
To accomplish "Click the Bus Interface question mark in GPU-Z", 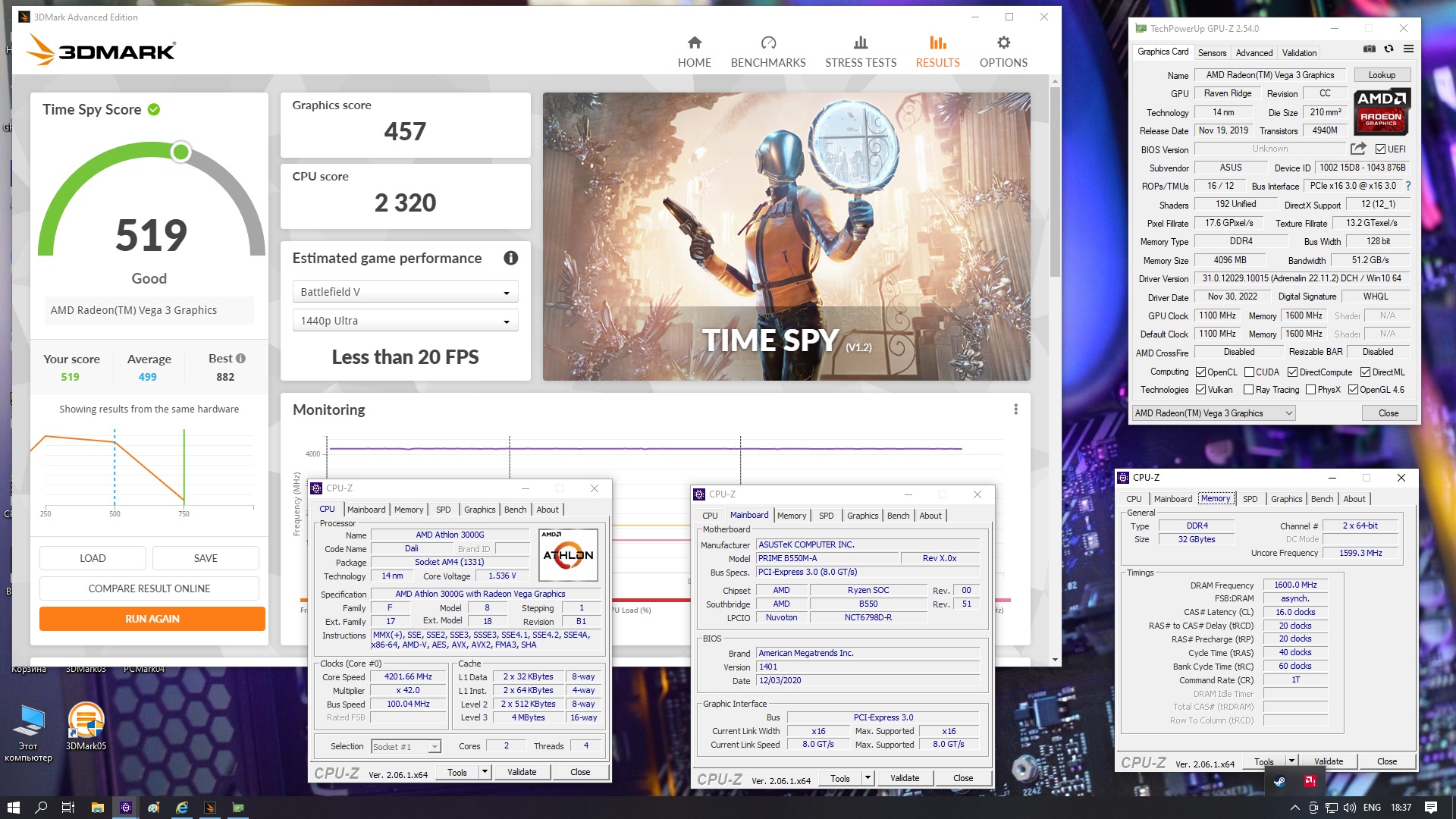I will [1408, 186].
